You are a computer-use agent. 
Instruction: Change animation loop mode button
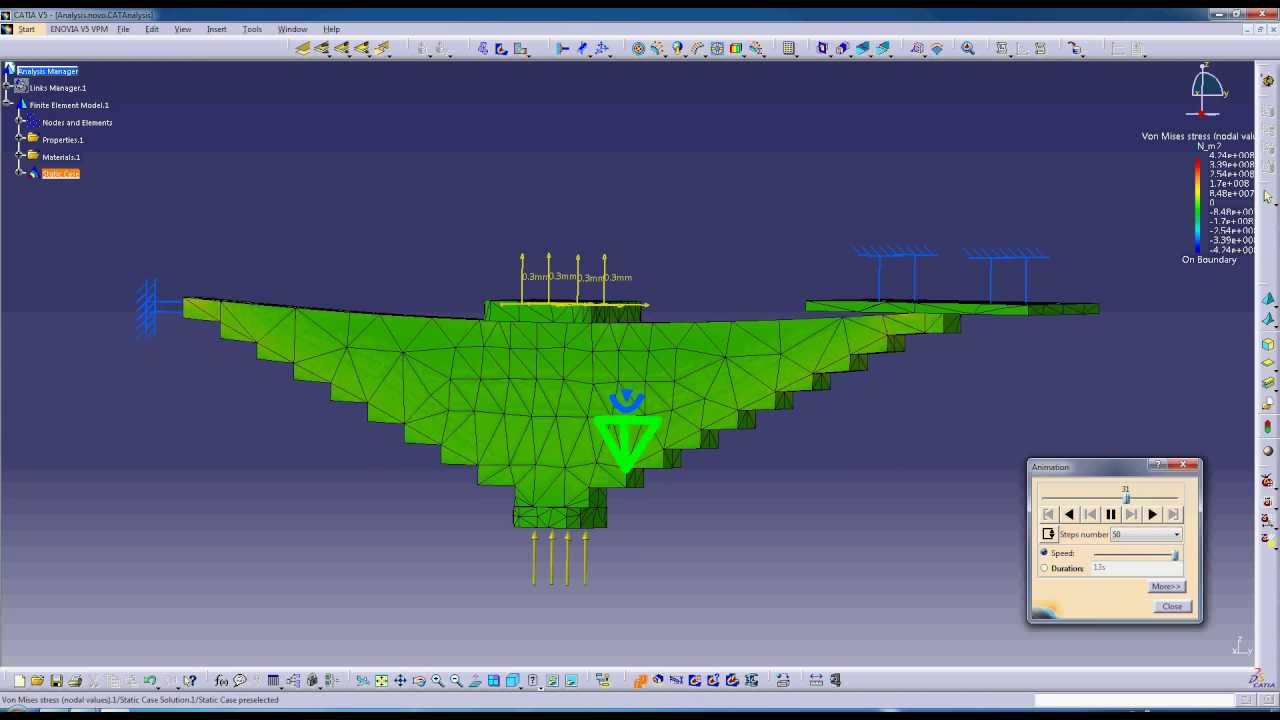point(1048,534)
